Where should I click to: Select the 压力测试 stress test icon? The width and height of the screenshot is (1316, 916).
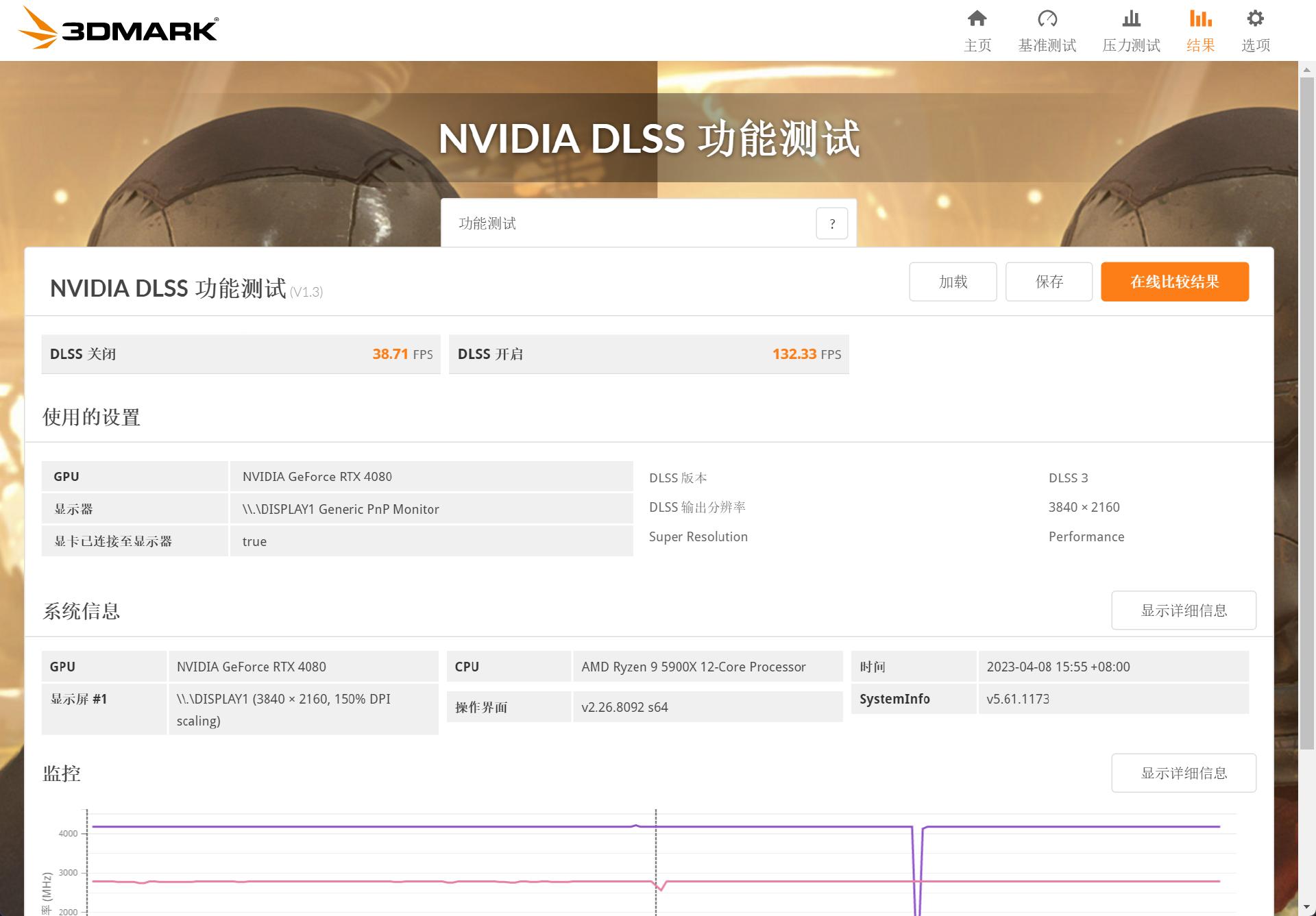[1130, 19]
